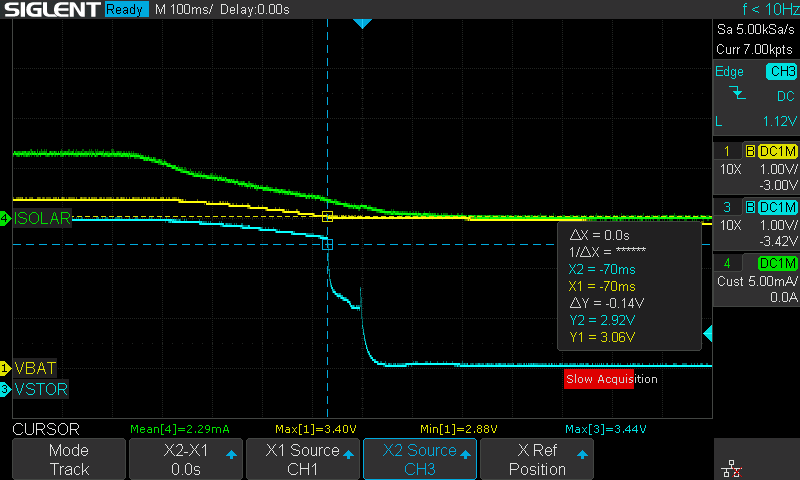Click the falling edge trigger slope icon
Viewport: 800px width, 480px height.
pos(738,94)
